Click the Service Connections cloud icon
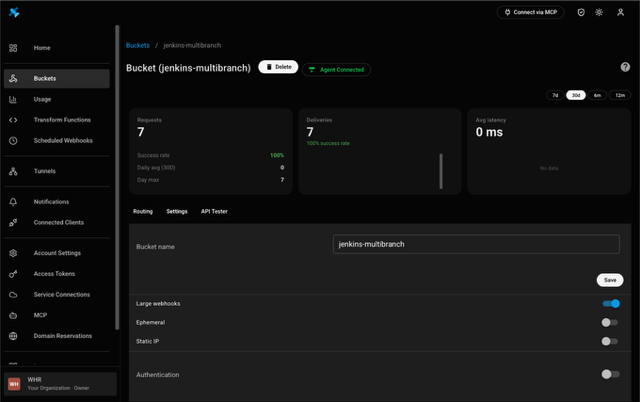 [x=13, y=295]
